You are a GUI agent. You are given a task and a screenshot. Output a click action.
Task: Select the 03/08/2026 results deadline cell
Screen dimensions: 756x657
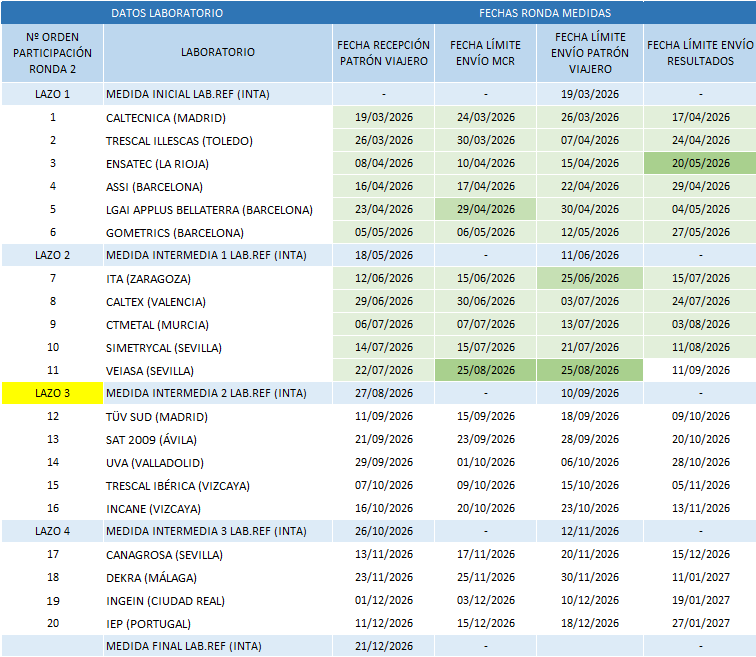point(700,324)
